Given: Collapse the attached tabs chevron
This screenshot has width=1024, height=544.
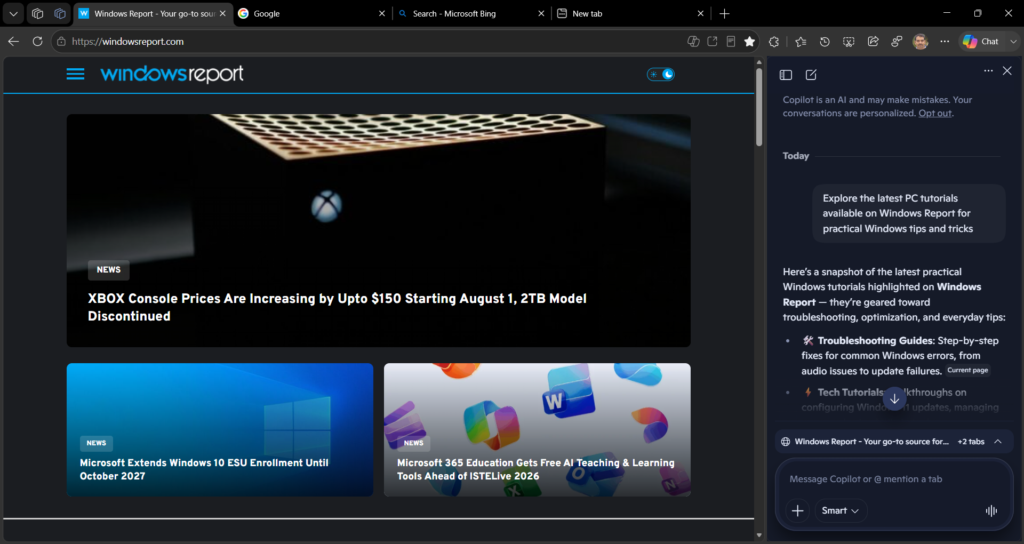Looking at the screenshot, I should click(998, 441).
